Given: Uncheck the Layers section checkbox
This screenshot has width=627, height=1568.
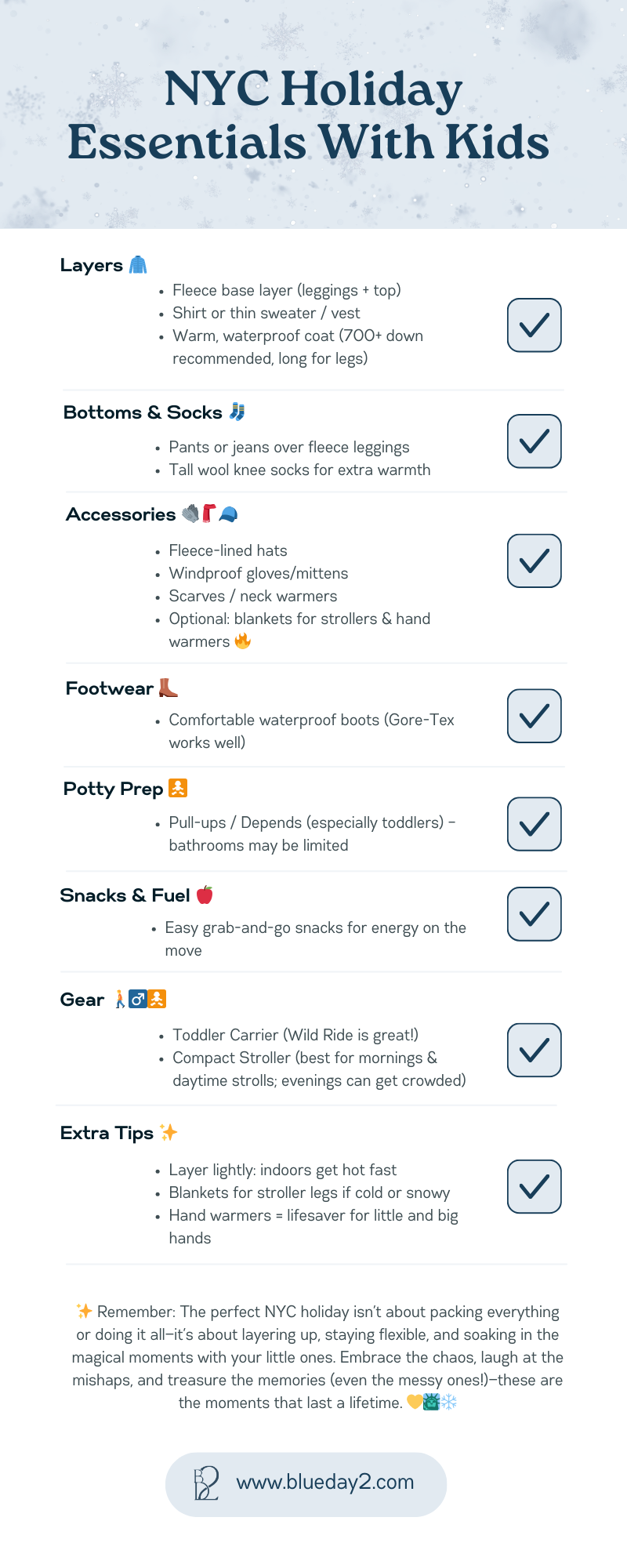Looking at the screenshot, I should click(x=534, y=325).
